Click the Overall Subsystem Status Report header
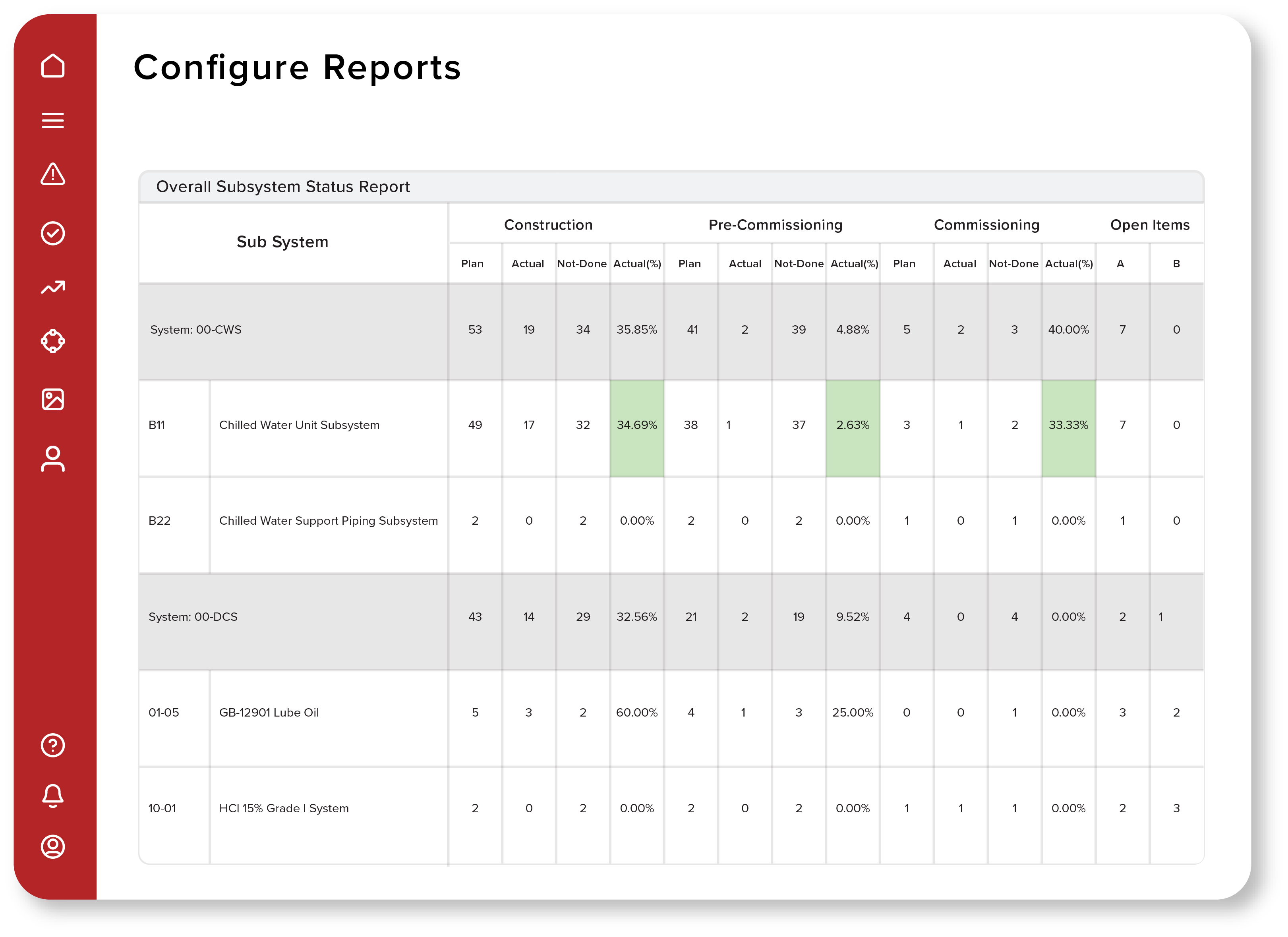The image size is (1288, 937). point(284,186)
